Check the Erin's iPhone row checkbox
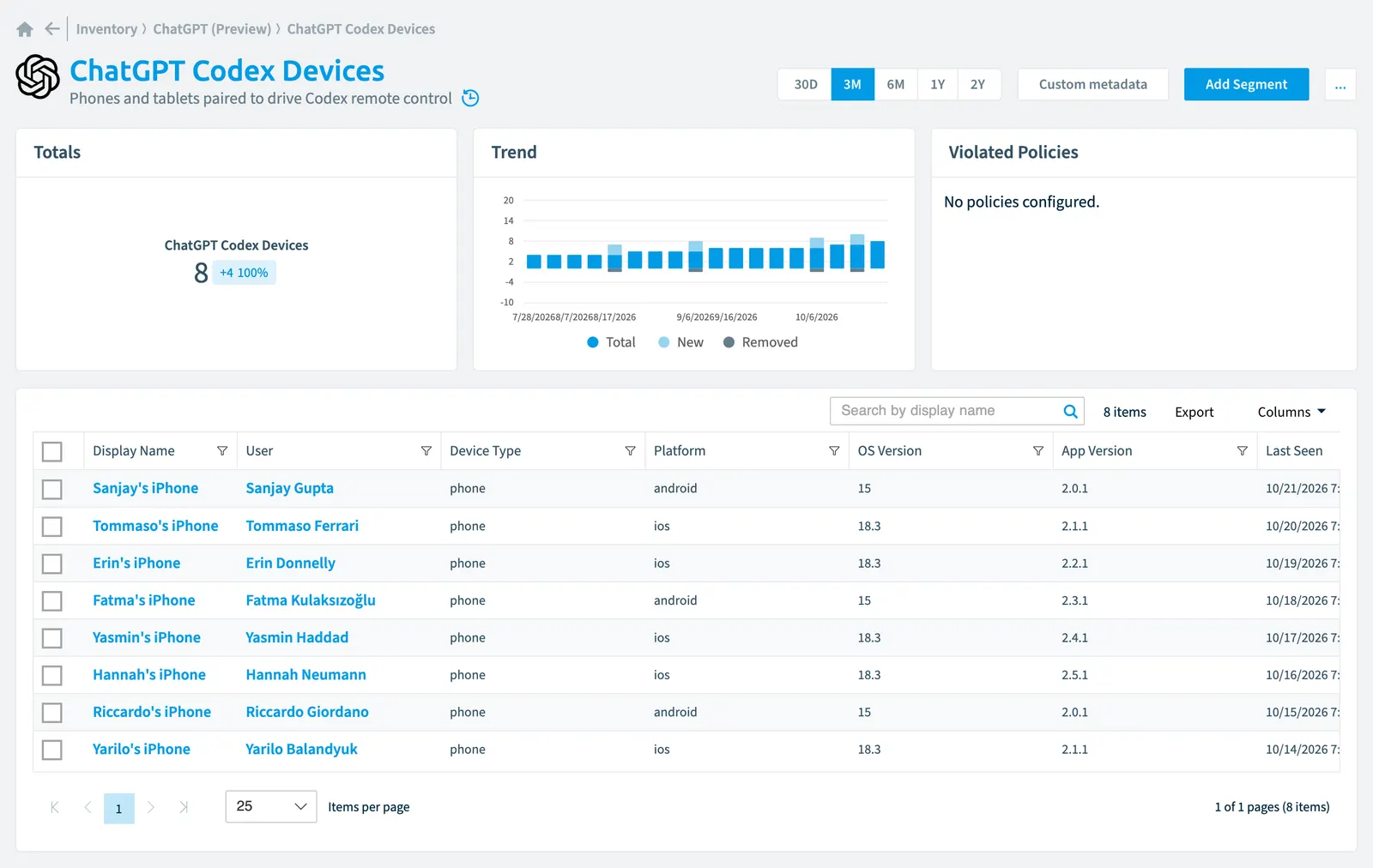Screen dimensions: 1373x868 [x=52, y=564]
